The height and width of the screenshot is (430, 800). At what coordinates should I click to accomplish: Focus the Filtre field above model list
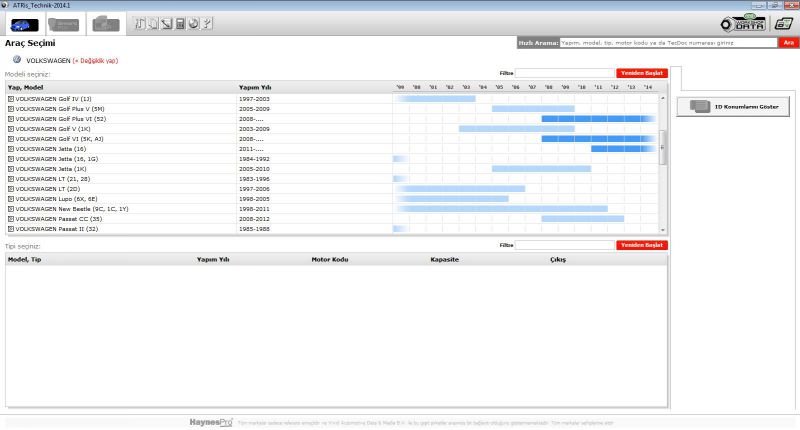[565, 73]
